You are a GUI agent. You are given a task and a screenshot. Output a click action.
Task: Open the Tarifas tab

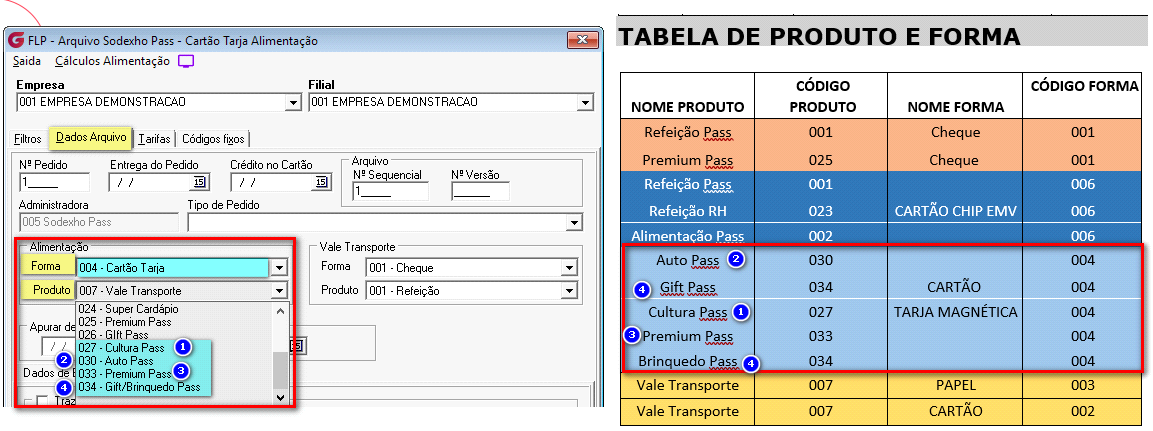point(154,138)
